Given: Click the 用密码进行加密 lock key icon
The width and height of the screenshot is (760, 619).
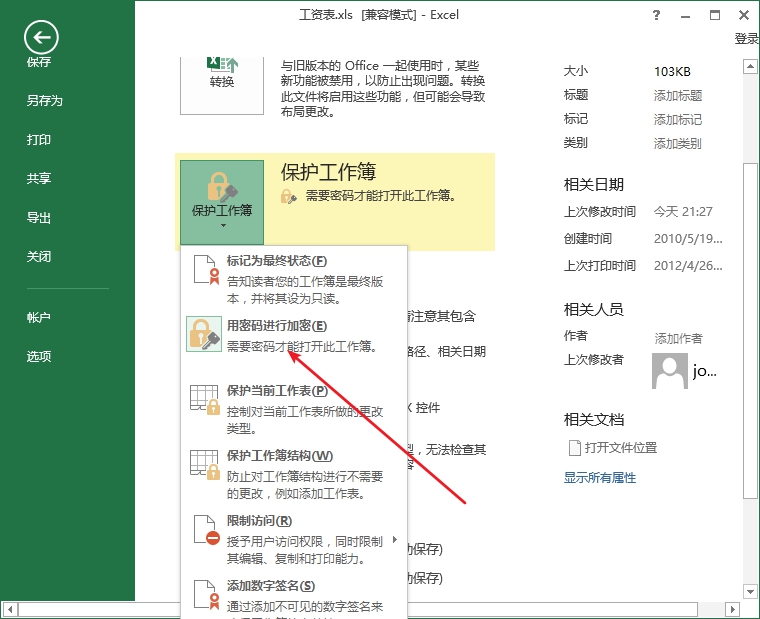Looking at the screenshot, I should click(204, 334).
